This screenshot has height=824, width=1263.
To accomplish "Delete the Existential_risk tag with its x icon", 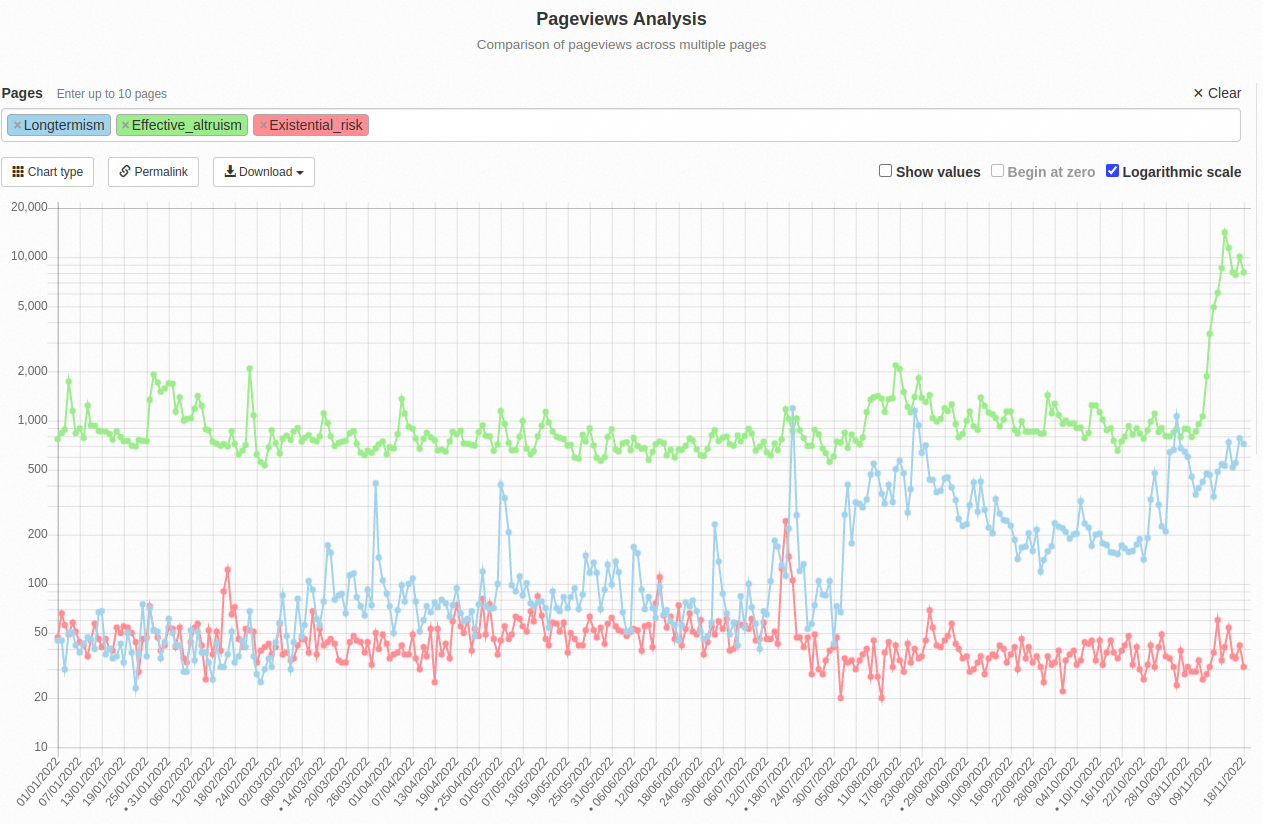I will click(263, 125).
